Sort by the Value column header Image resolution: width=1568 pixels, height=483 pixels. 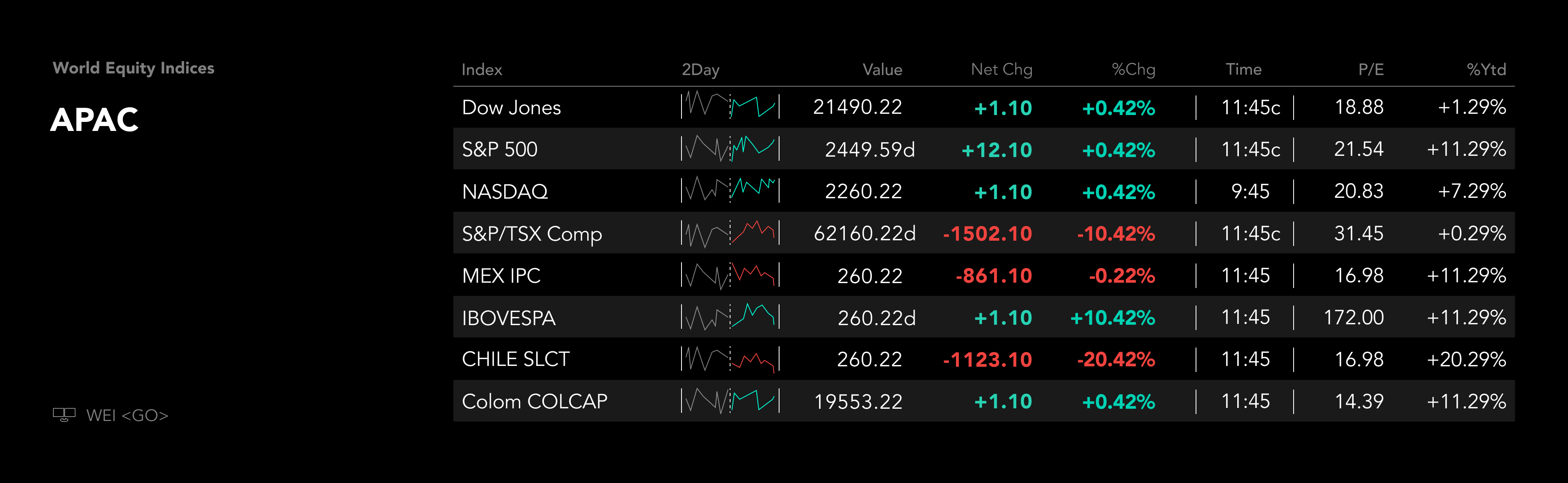882,70
